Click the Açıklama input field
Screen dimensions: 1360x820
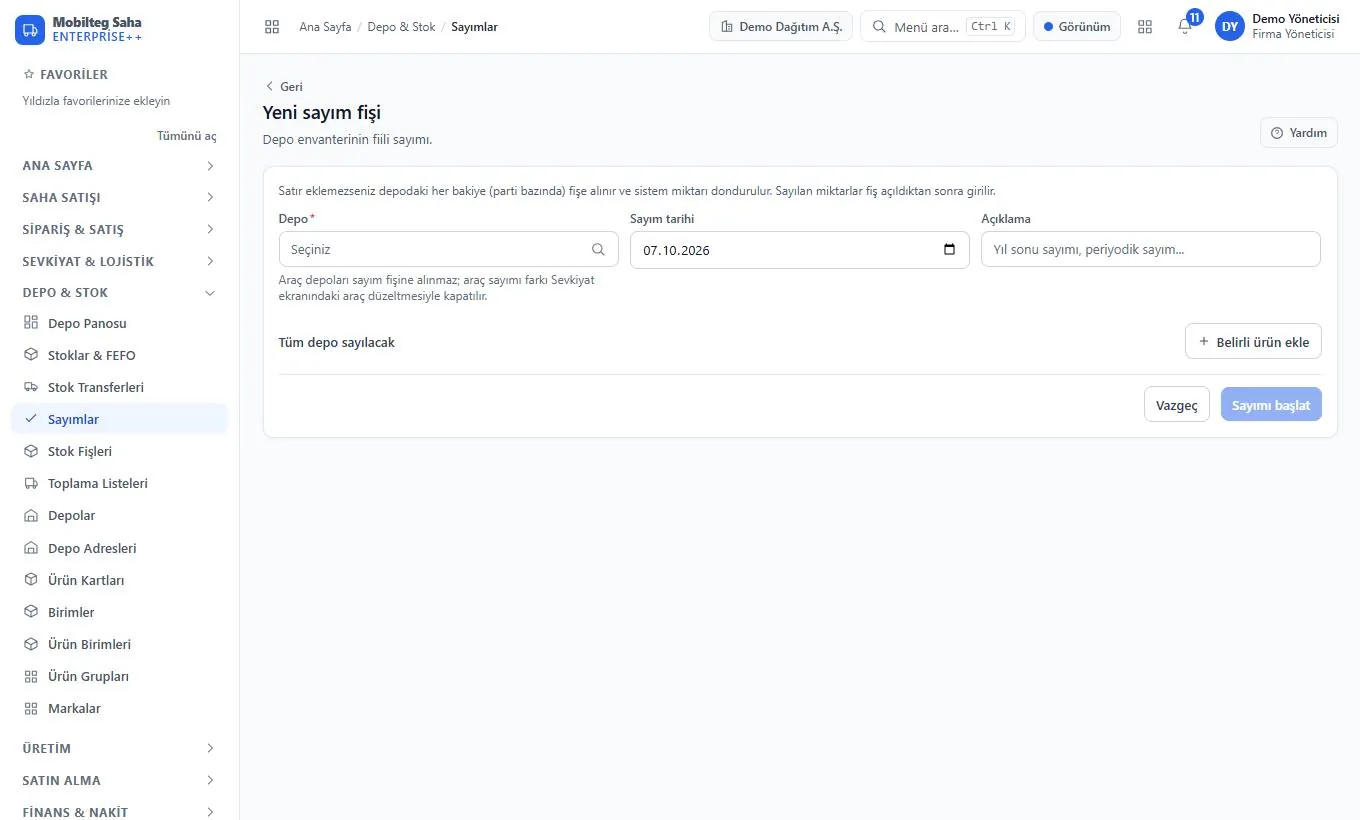1151,250
